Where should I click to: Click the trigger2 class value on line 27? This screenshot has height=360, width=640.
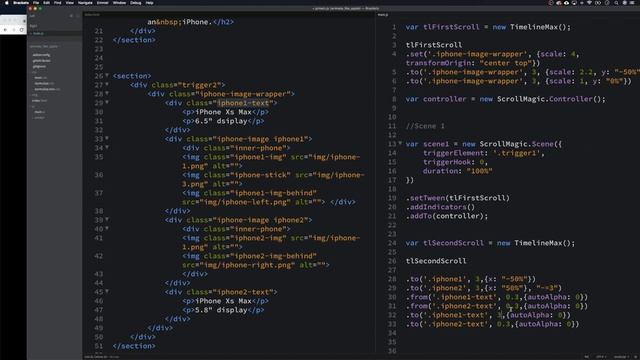200,85
